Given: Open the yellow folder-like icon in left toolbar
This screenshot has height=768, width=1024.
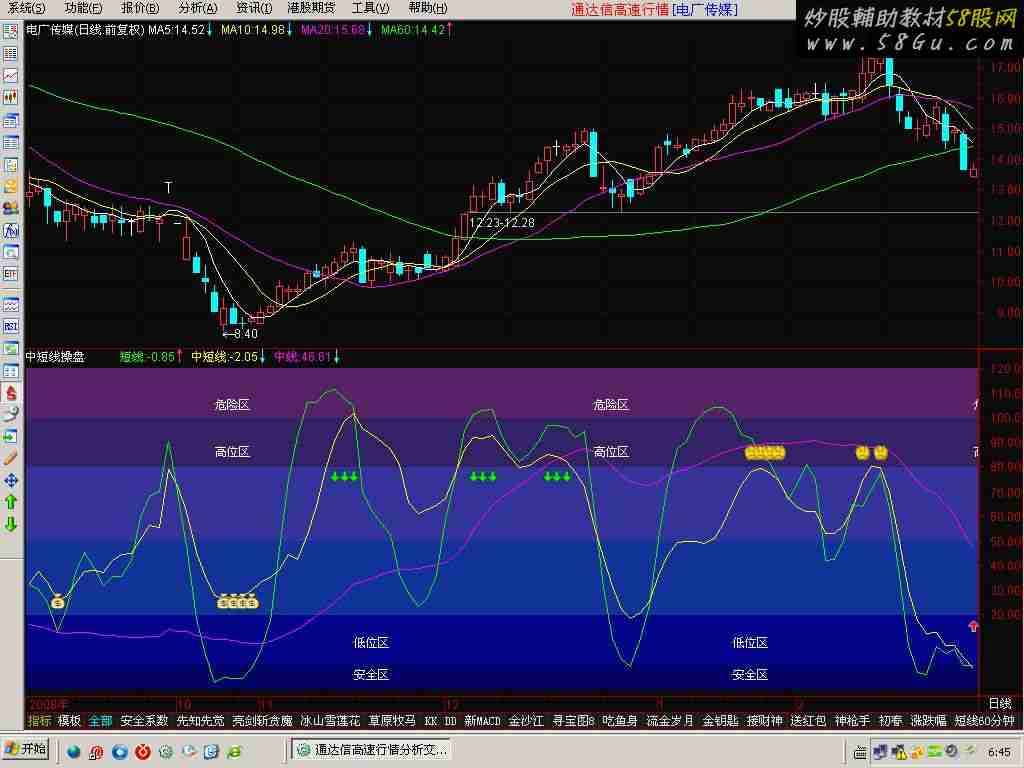Looking at the screenshot, I should pyautogui.click(x=10, y=187).
